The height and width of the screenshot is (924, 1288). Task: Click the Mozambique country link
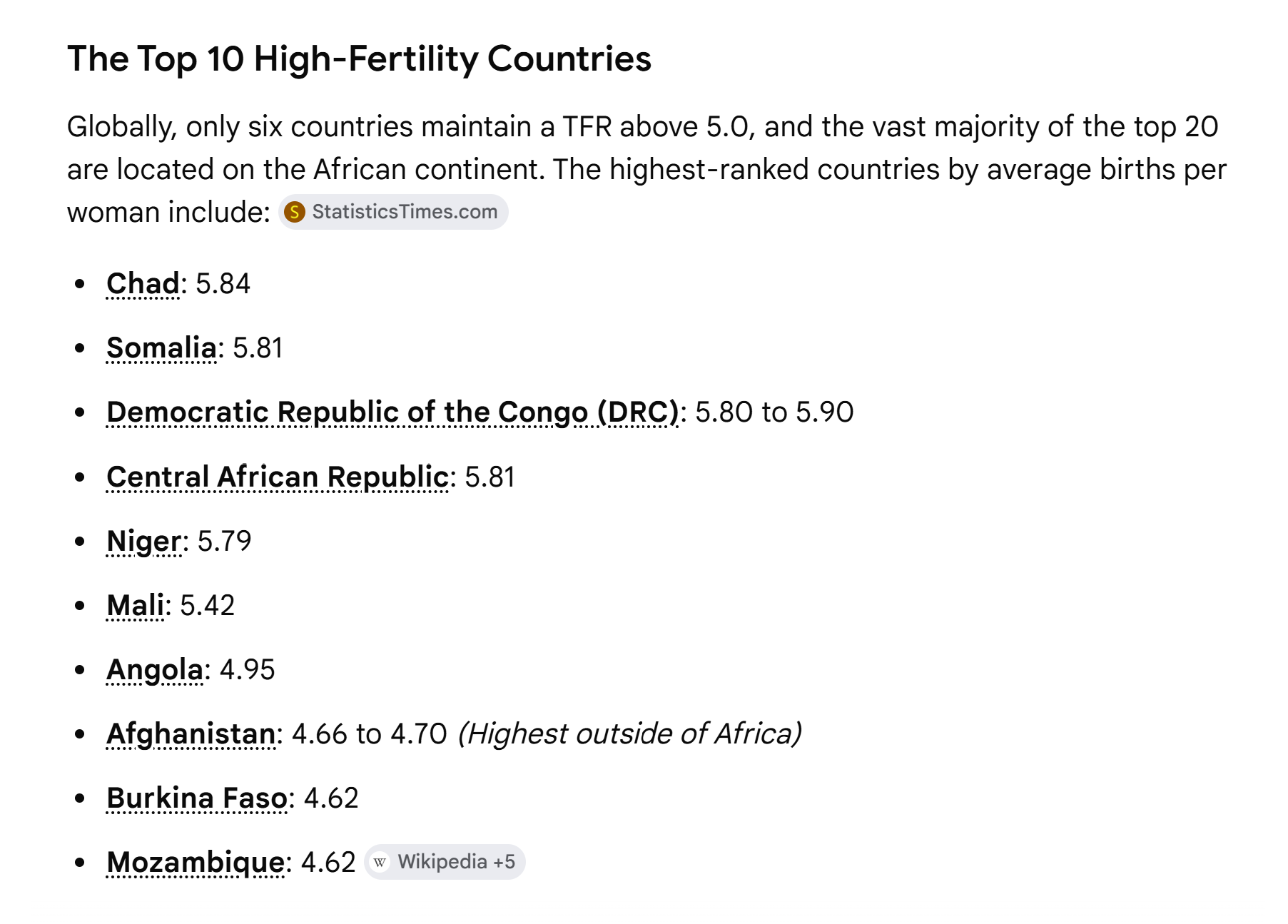[x=196, y=863]
